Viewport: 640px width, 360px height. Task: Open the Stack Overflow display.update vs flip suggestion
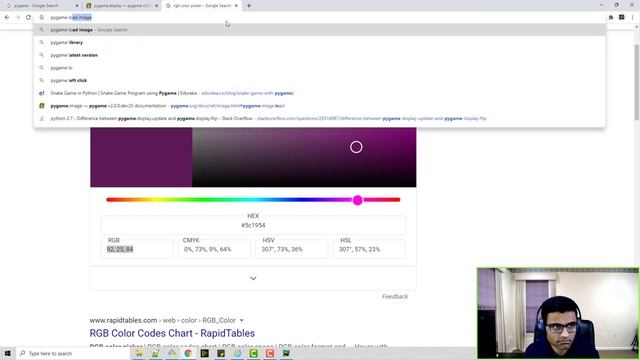[320, 118]
